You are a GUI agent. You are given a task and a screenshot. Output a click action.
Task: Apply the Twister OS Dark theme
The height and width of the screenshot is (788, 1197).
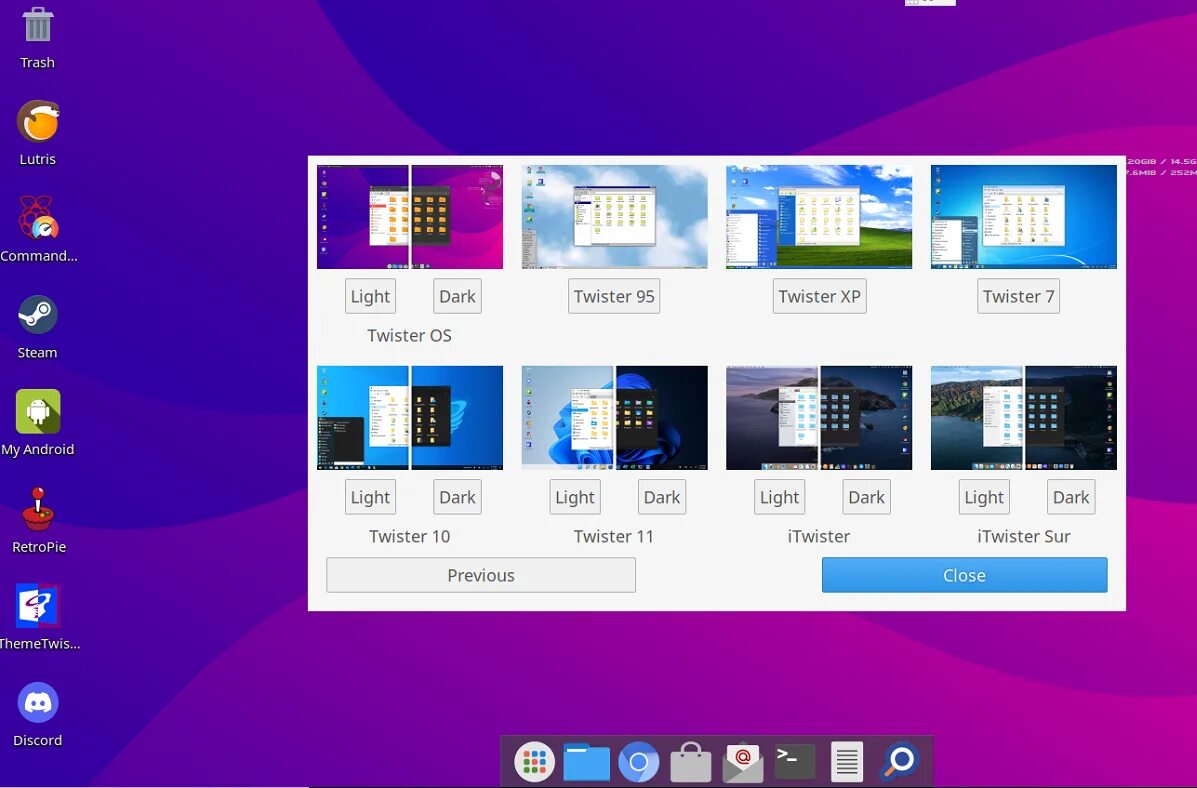pos(457,296)
